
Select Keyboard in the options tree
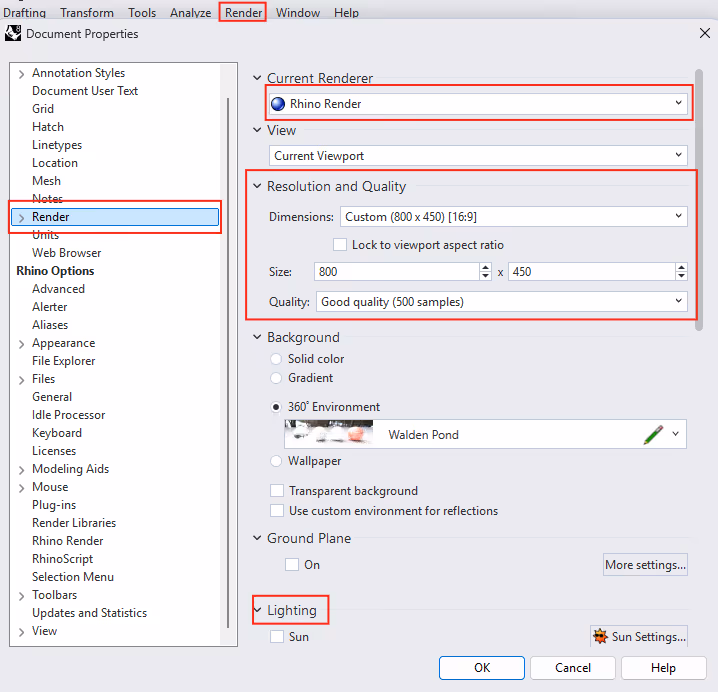pos(57,433)
